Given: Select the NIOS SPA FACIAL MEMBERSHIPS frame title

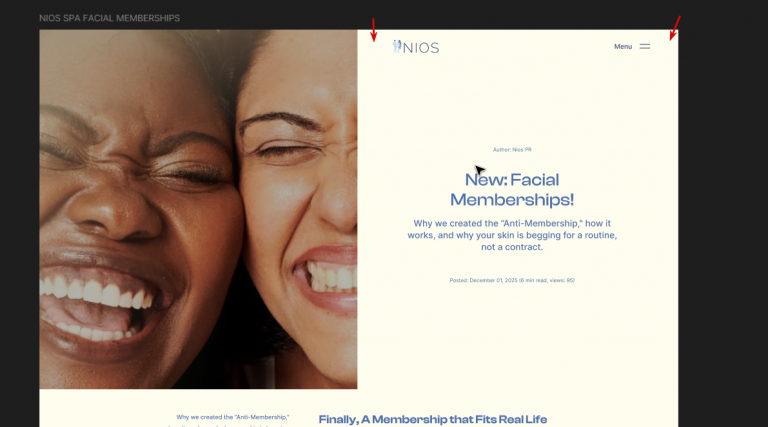Looking at the screenshot, I should click(x=110, y=18).
